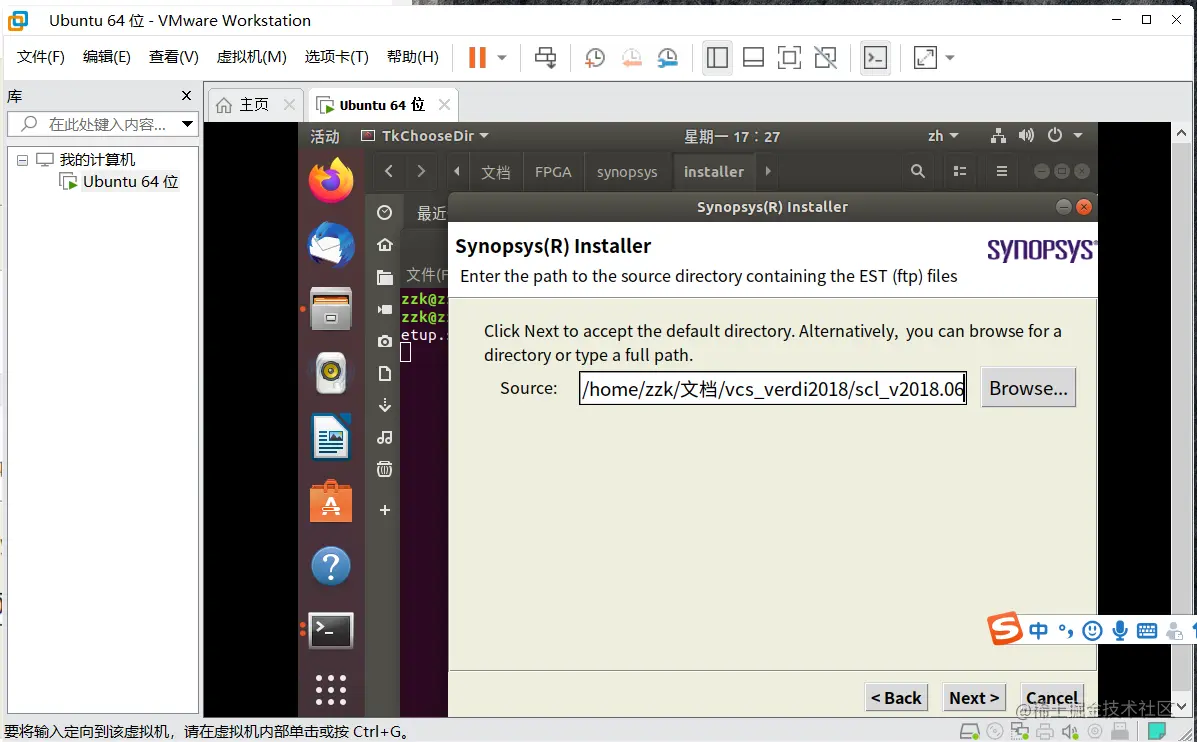Open the snapshot manager icon
This screenshot has height=742, width=1197.
point(667,57)
